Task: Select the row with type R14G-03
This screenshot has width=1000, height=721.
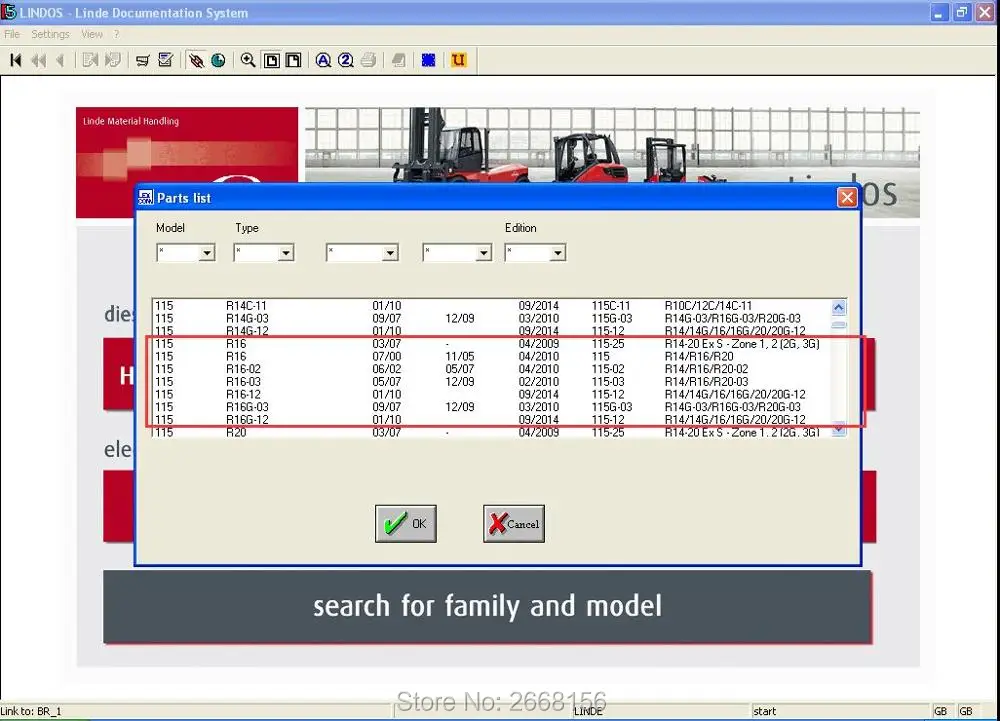Action: pyautogui.click(x=492, y=318)
